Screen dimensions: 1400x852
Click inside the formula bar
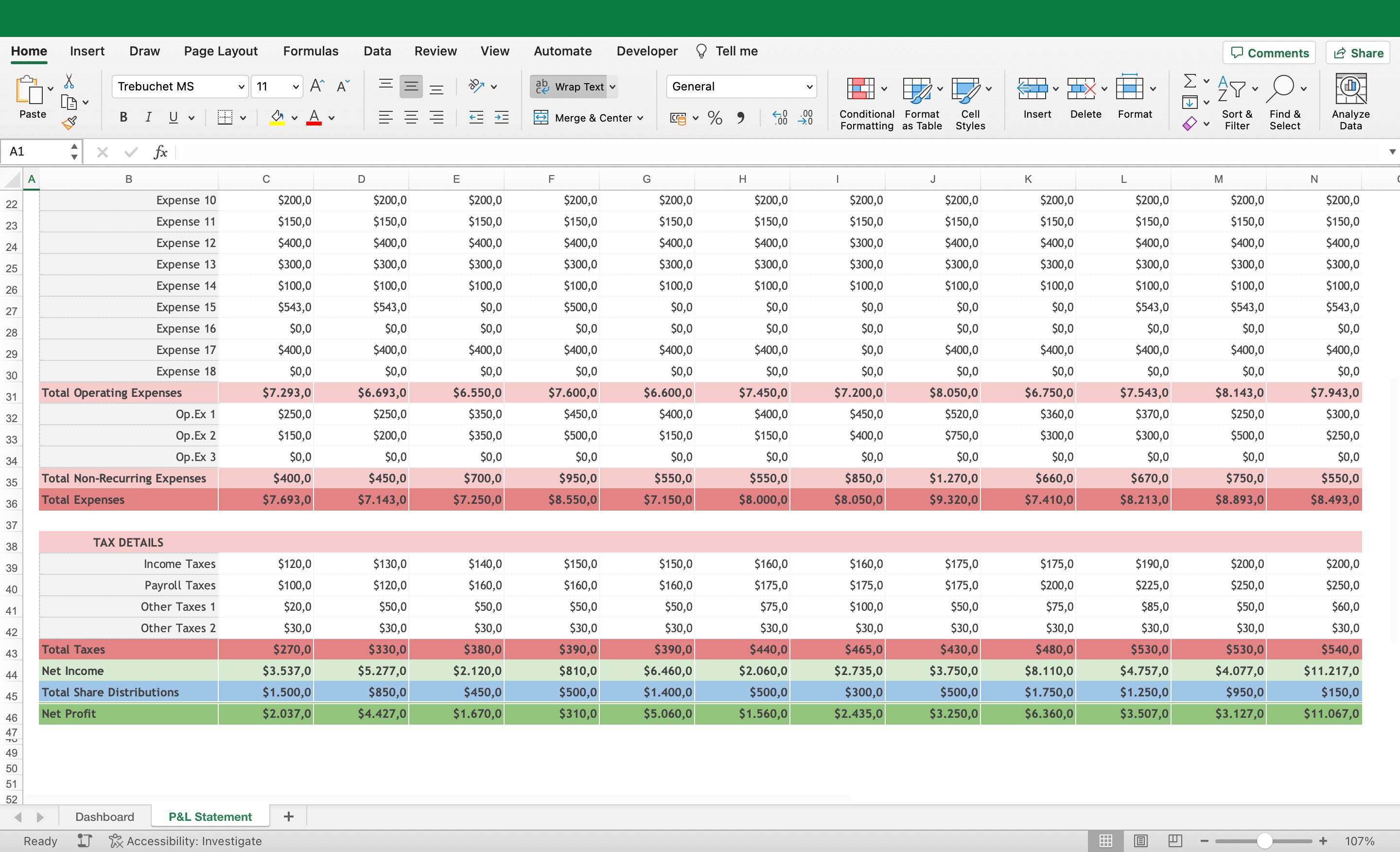[455, 152]
